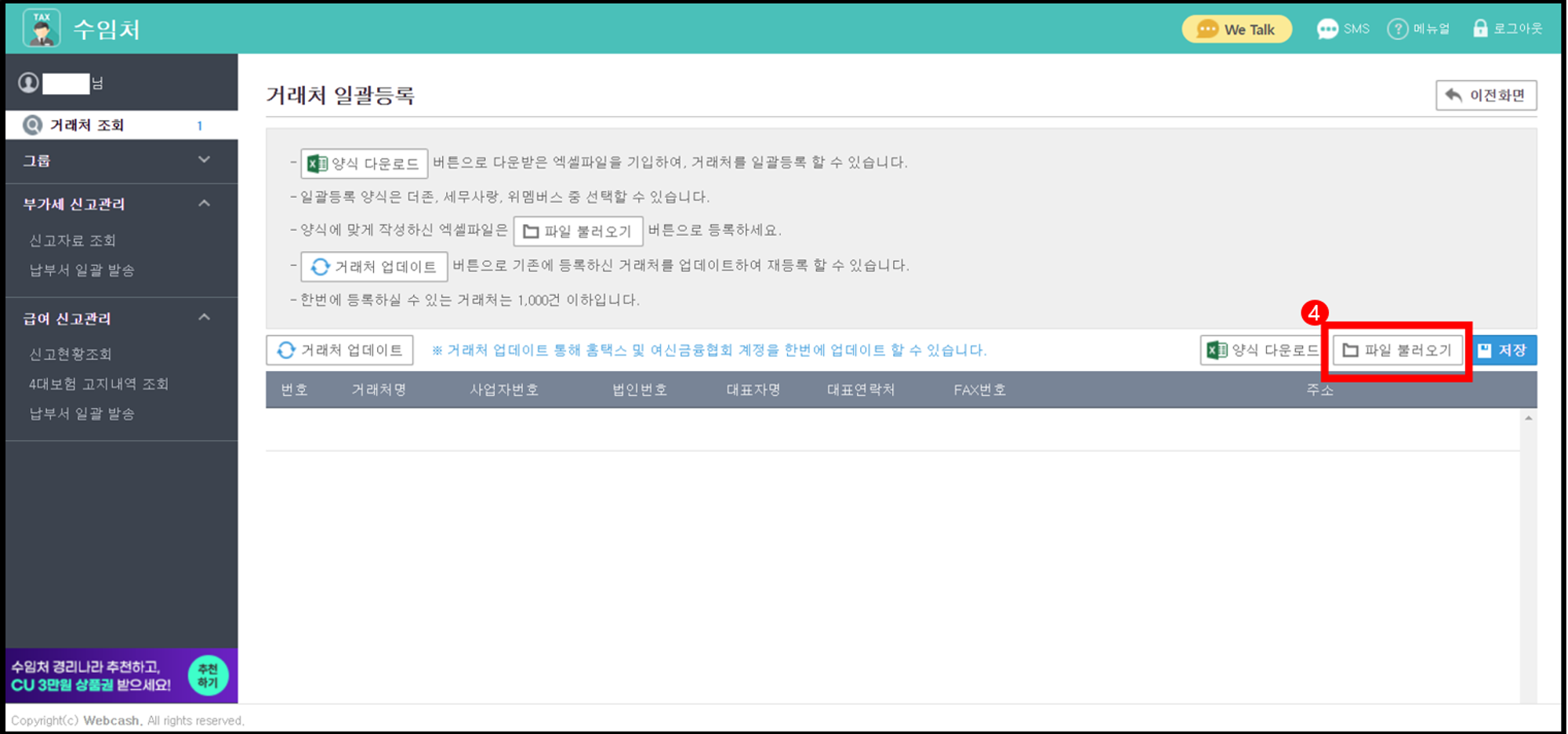Viewport: 1568px width, 734px height.
Task: Open the We Talk chat
Action: pos(1236,29)
